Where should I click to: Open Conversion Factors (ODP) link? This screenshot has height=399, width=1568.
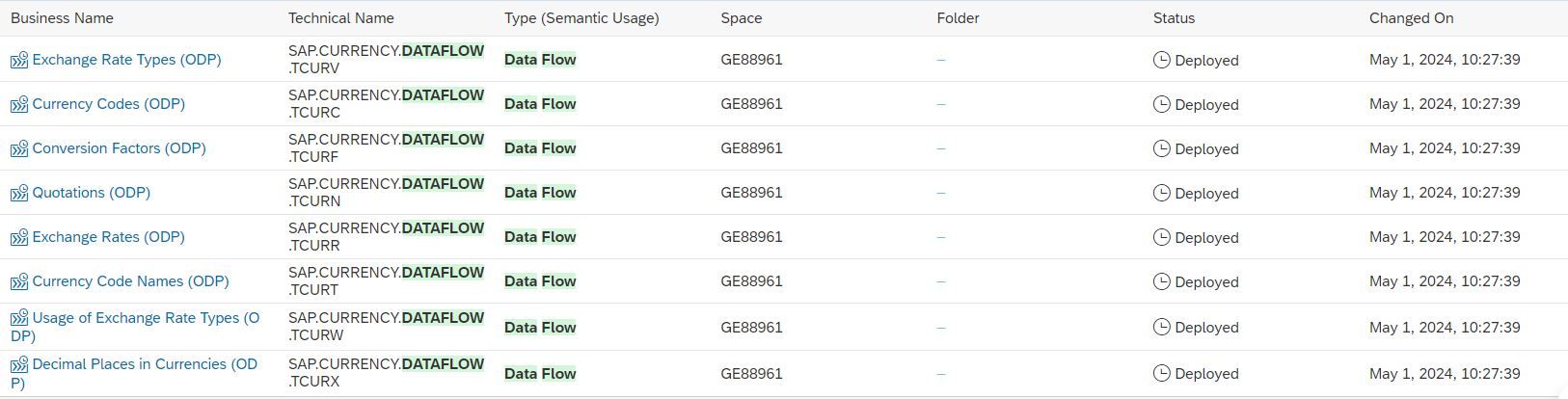[x=119, y=148]
